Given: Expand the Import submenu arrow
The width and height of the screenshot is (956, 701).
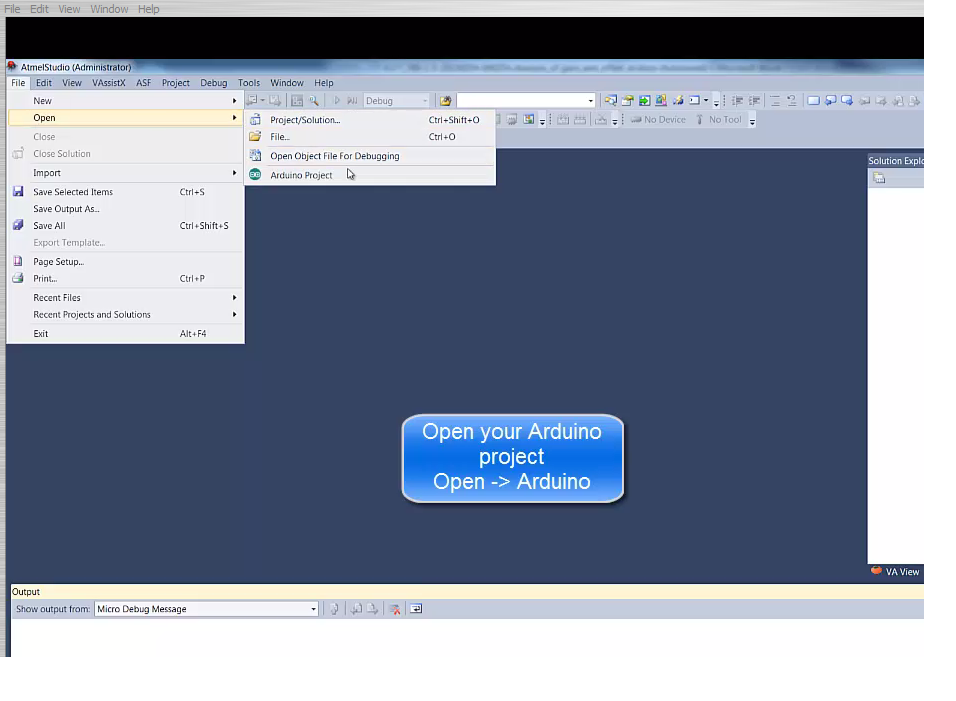Looking at the screenshot, I should point(234,173).
